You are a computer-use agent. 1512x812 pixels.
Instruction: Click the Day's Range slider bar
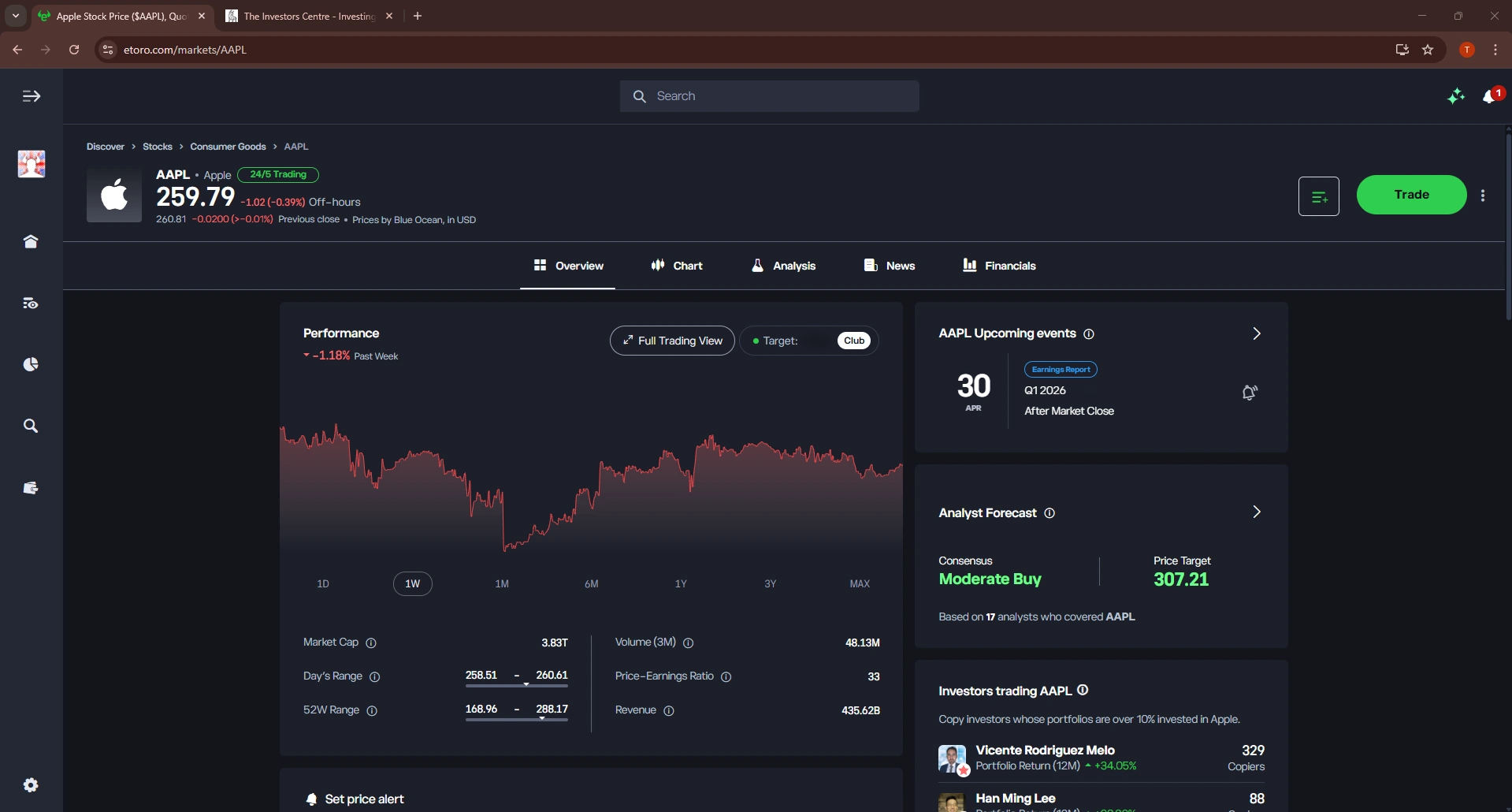[517, 686]
